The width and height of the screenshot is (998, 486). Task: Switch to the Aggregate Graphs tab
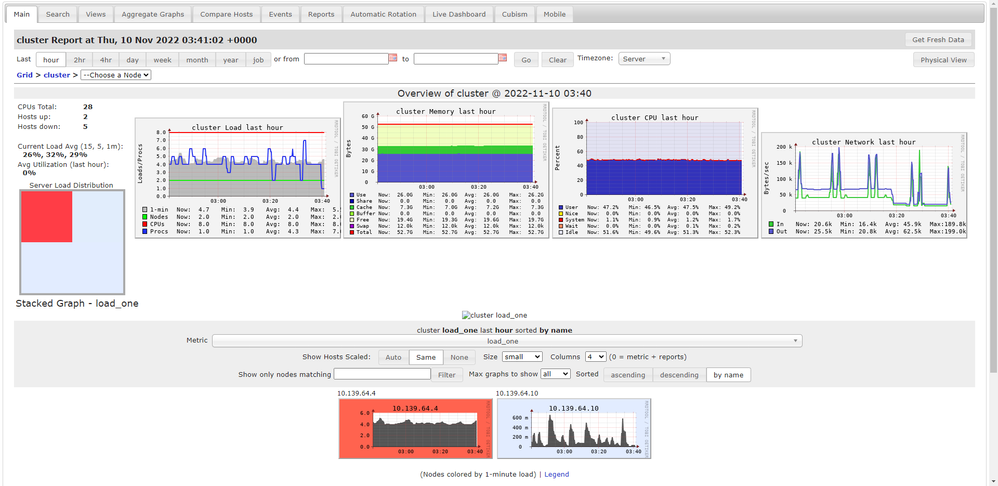[x=151, y=15]
